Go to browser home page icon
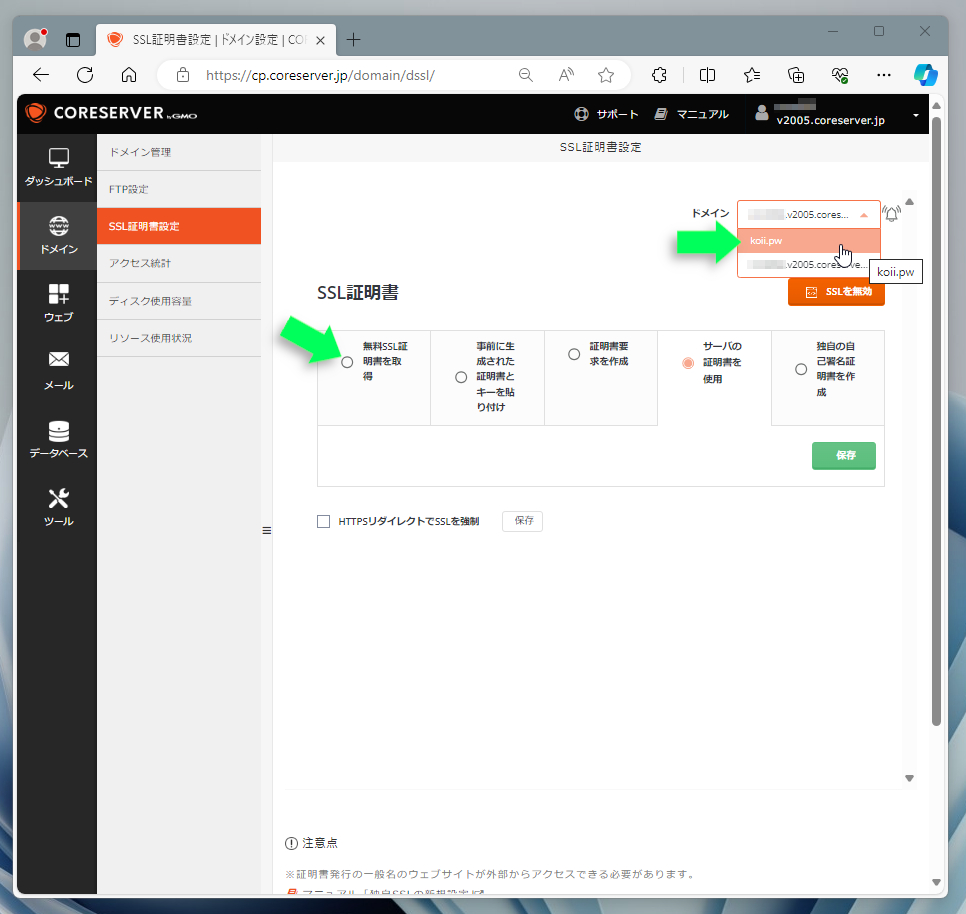 point(129,75)
